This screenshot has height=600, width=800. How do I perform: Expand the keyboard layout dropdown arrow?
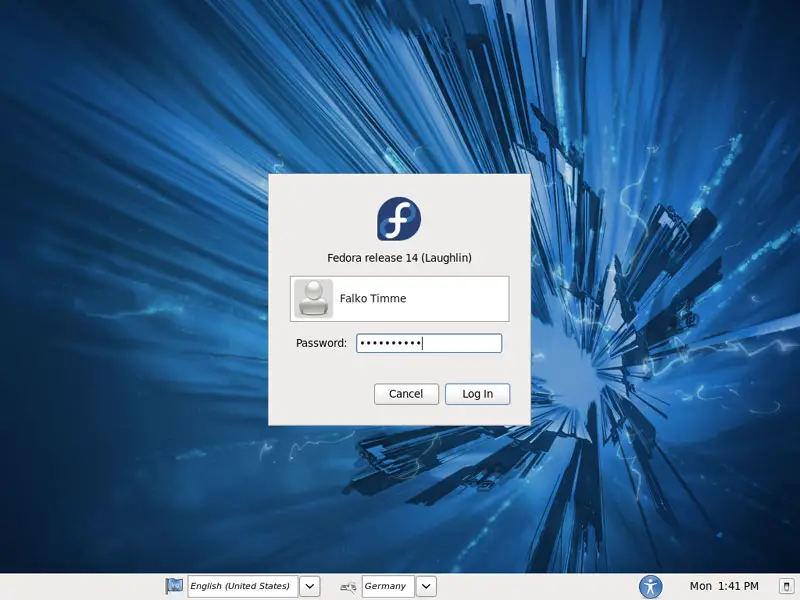(426, 586)
